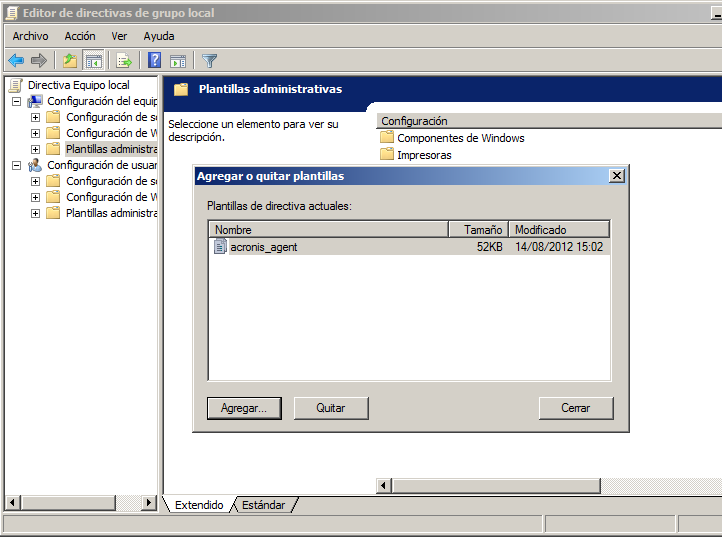The image size is (722, 537).
Task: Collapse the Configuración de usuario node
Action: (17, 165)
